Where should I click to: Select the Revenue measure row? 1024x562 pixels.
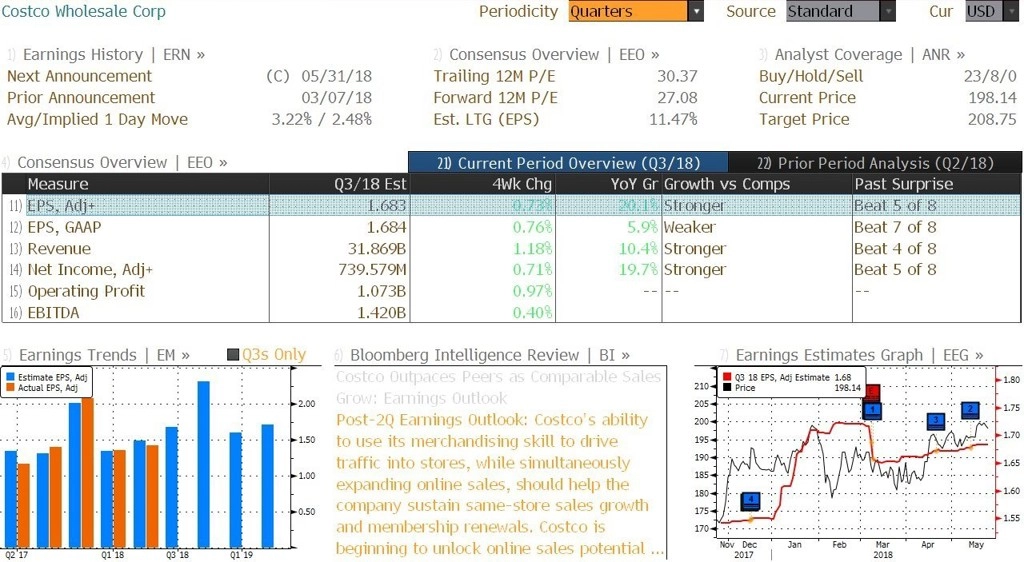click(x=511, y=249)
